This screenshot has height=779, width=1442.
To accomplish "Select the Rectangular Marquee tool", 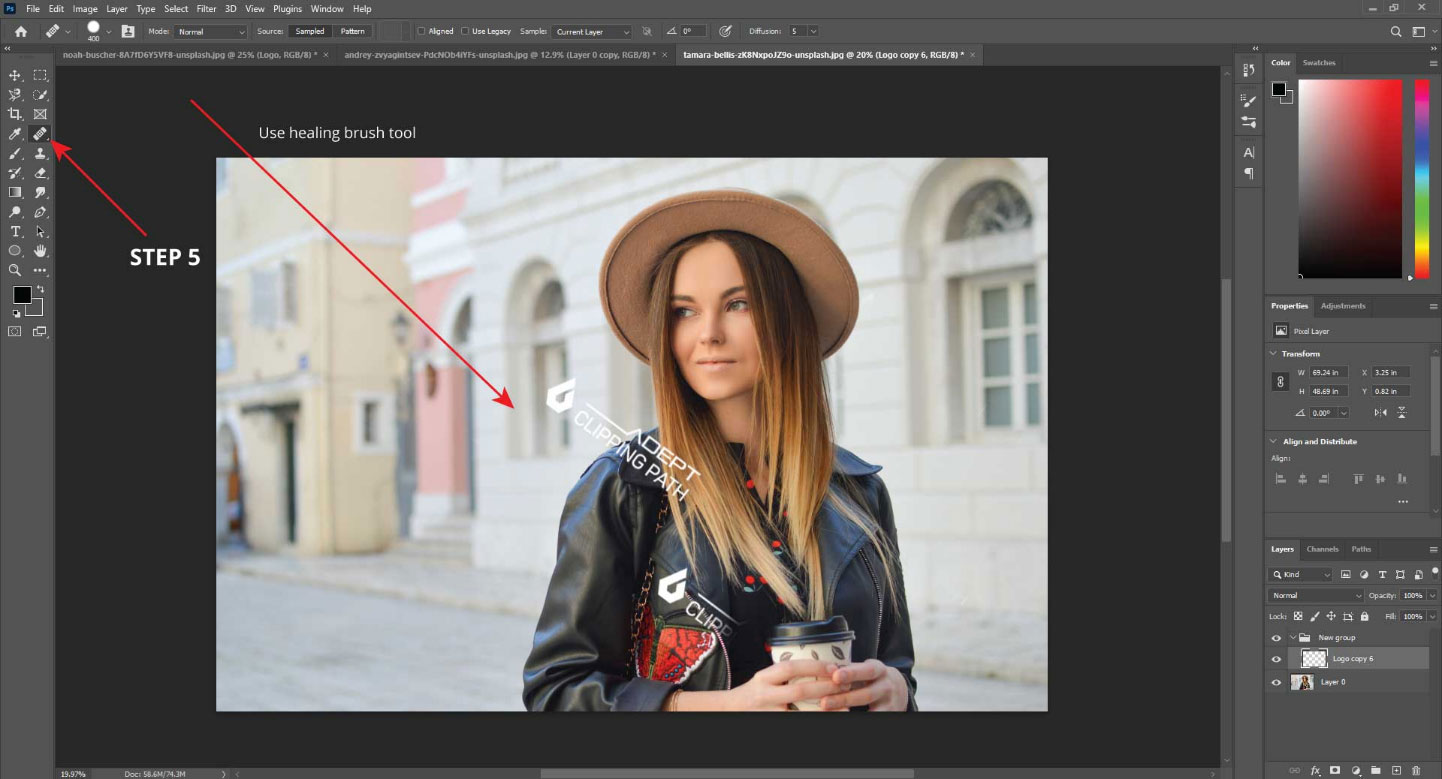I will tap(40, 75).
